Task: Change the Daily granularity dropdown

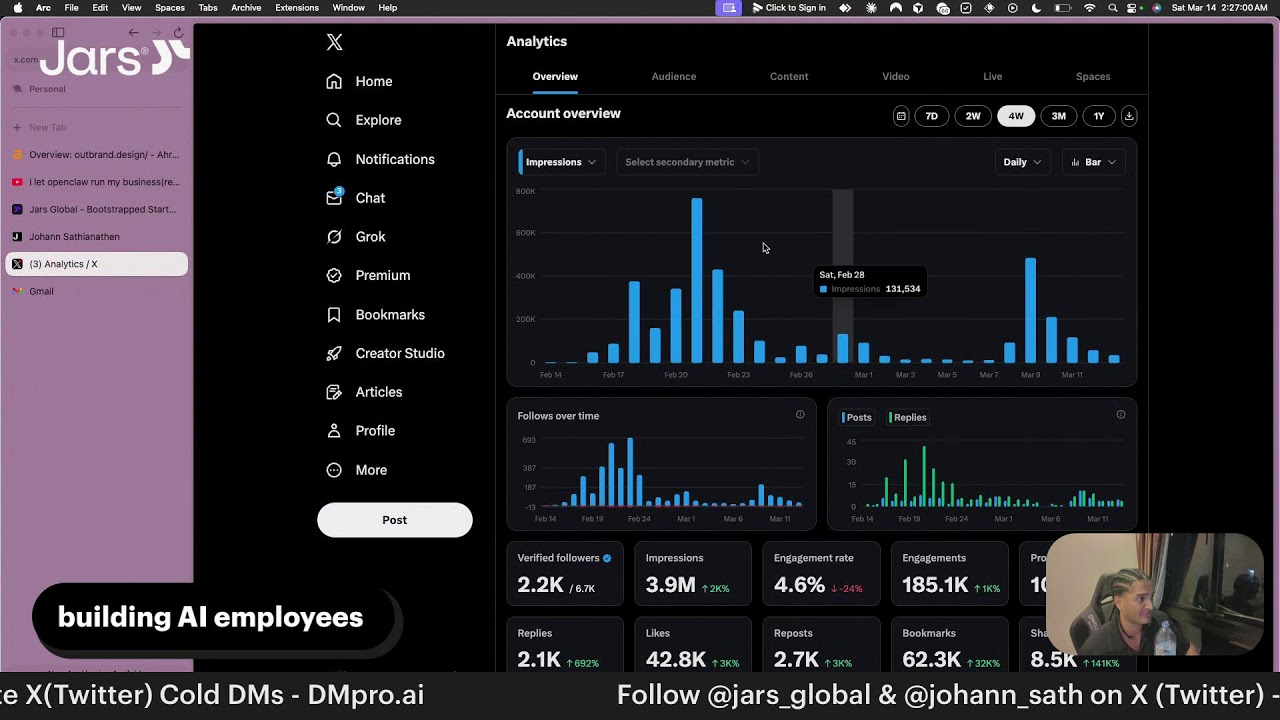Action: [x=1022, y=162]
